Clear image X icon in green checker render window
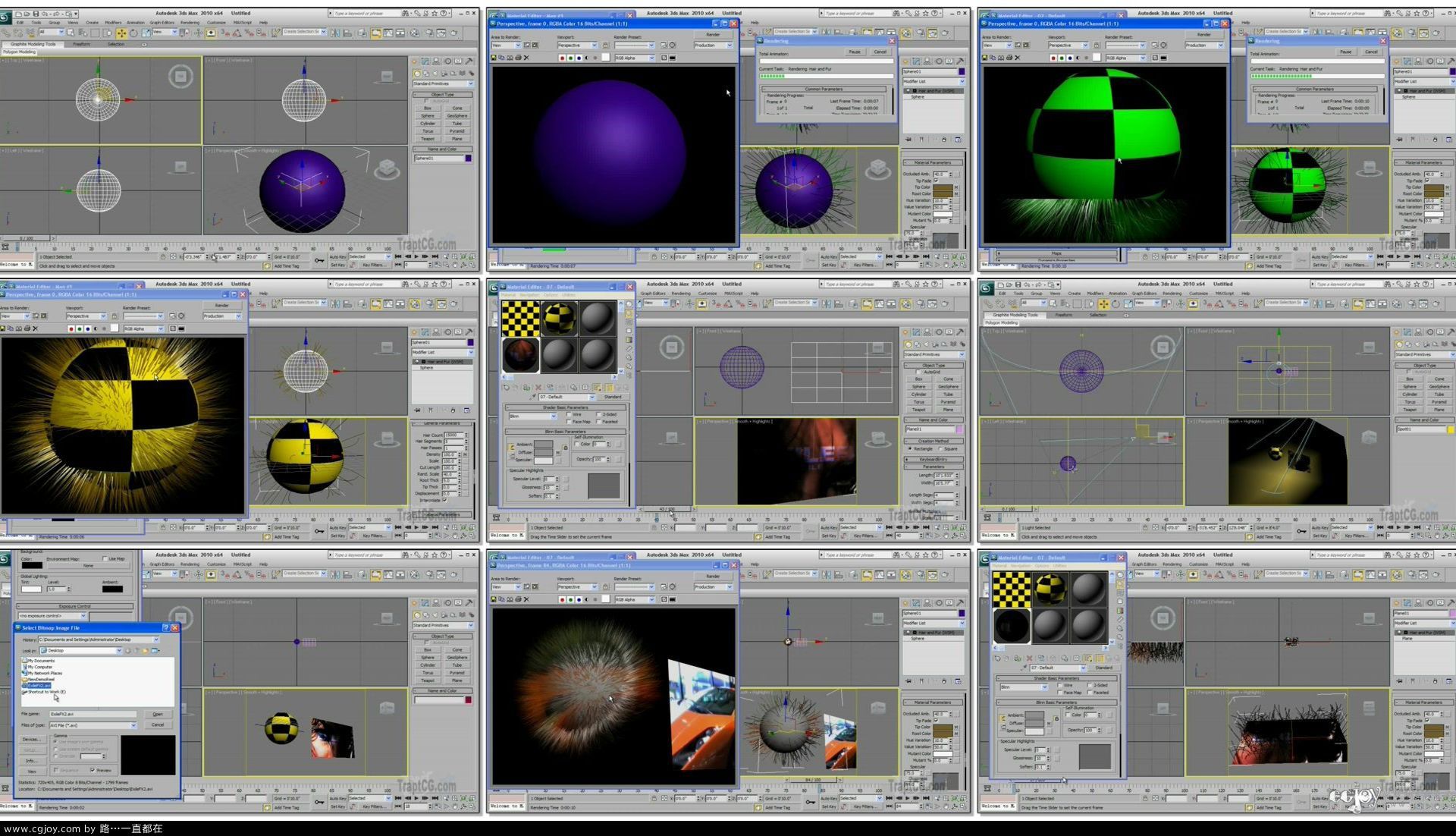The image size is (1456, 836). pos(1017,58)
